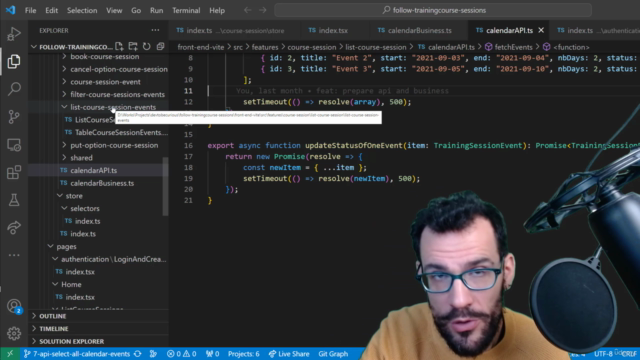Open Run and Debug view

pos(14,34)
